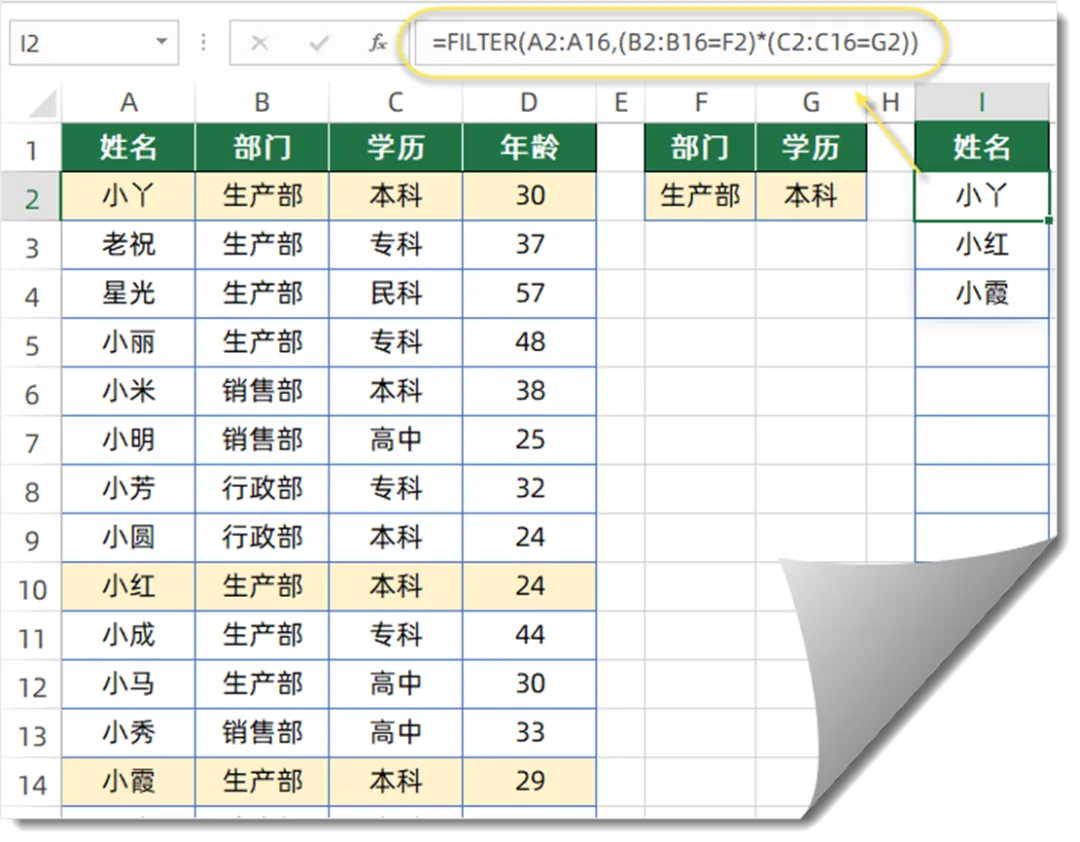1080x842 pixels.
Task: Select column E header
Action: pyautogui.click(x=621, y=103)
